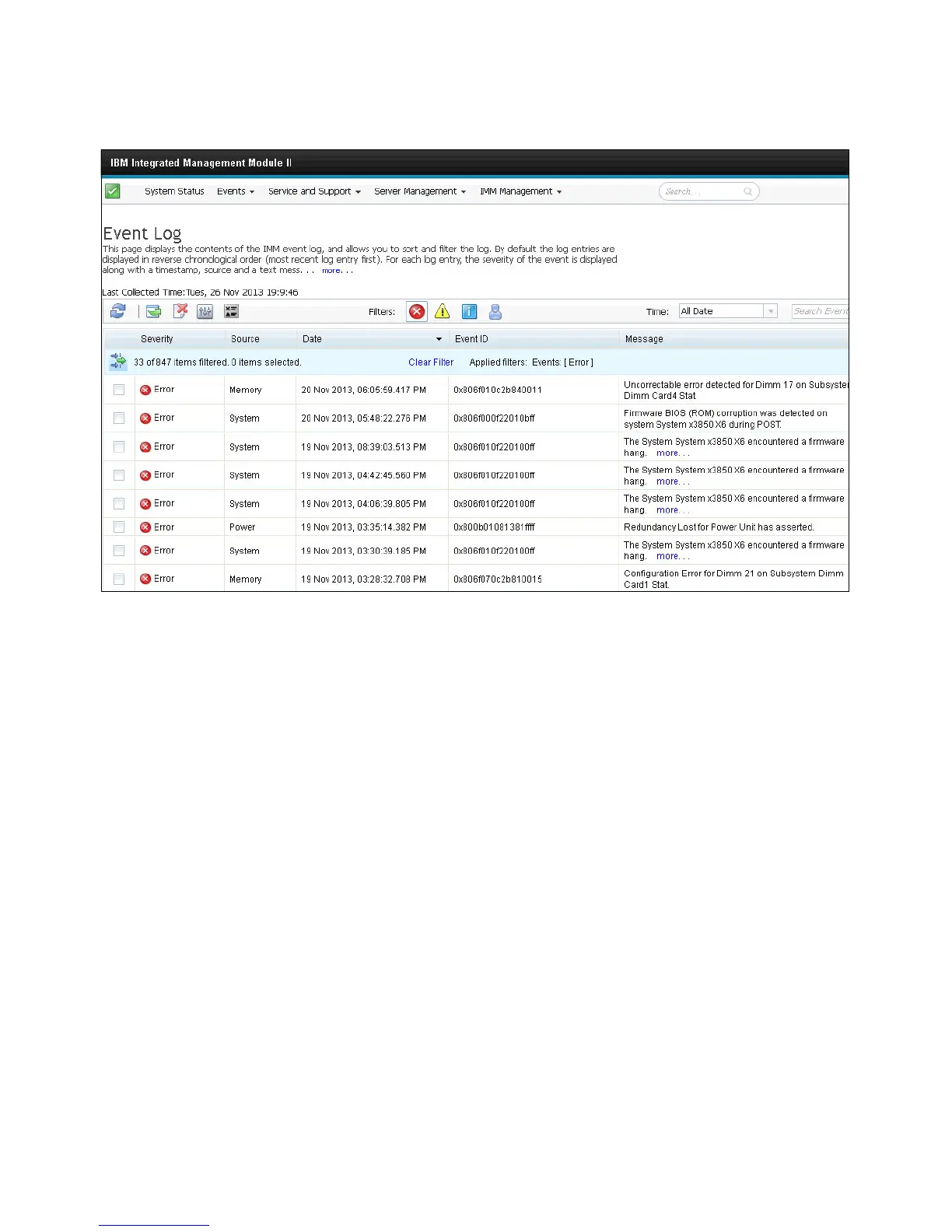The height and width of the screenshot is (1232, 952).
Task: Toggle the Warning filter yellow triangle icon
Action: tap(443, 311)
